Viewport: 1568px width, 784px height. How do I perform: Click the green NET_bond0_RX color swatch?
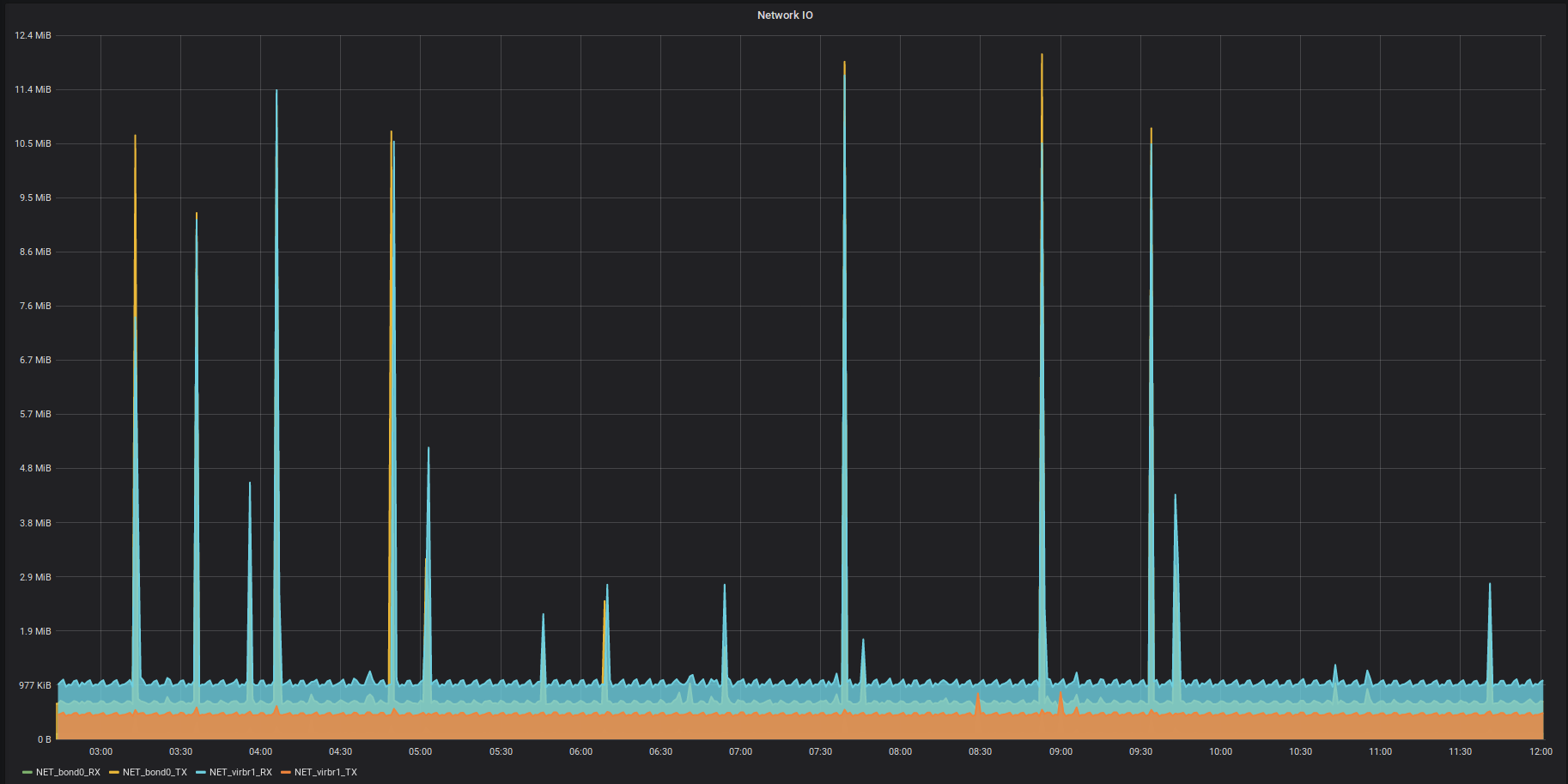[x=27, y=772]
